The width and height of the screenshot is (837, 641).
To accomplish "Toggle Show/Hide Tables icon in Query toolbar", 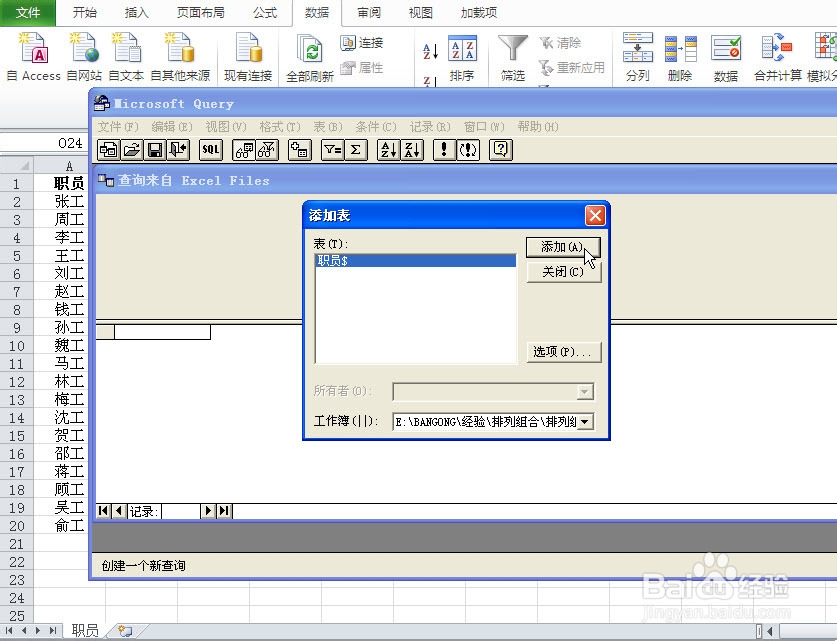I will tap(244, 150).
